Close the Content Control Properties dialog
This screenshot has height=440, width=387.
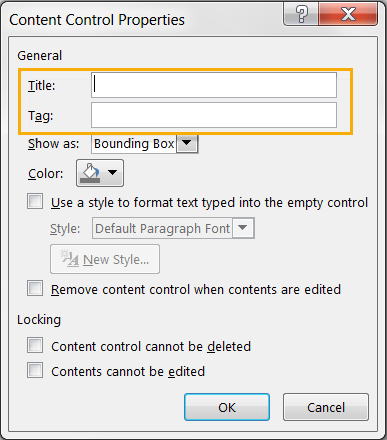tap(348, 14)
